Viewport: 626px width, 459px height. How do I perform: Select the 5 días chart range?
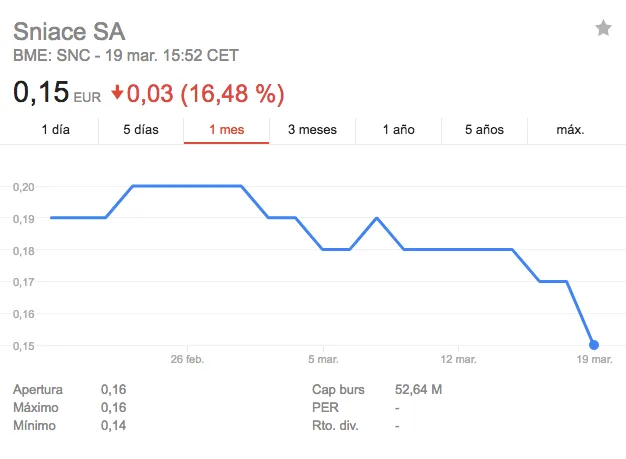[141, 130]
